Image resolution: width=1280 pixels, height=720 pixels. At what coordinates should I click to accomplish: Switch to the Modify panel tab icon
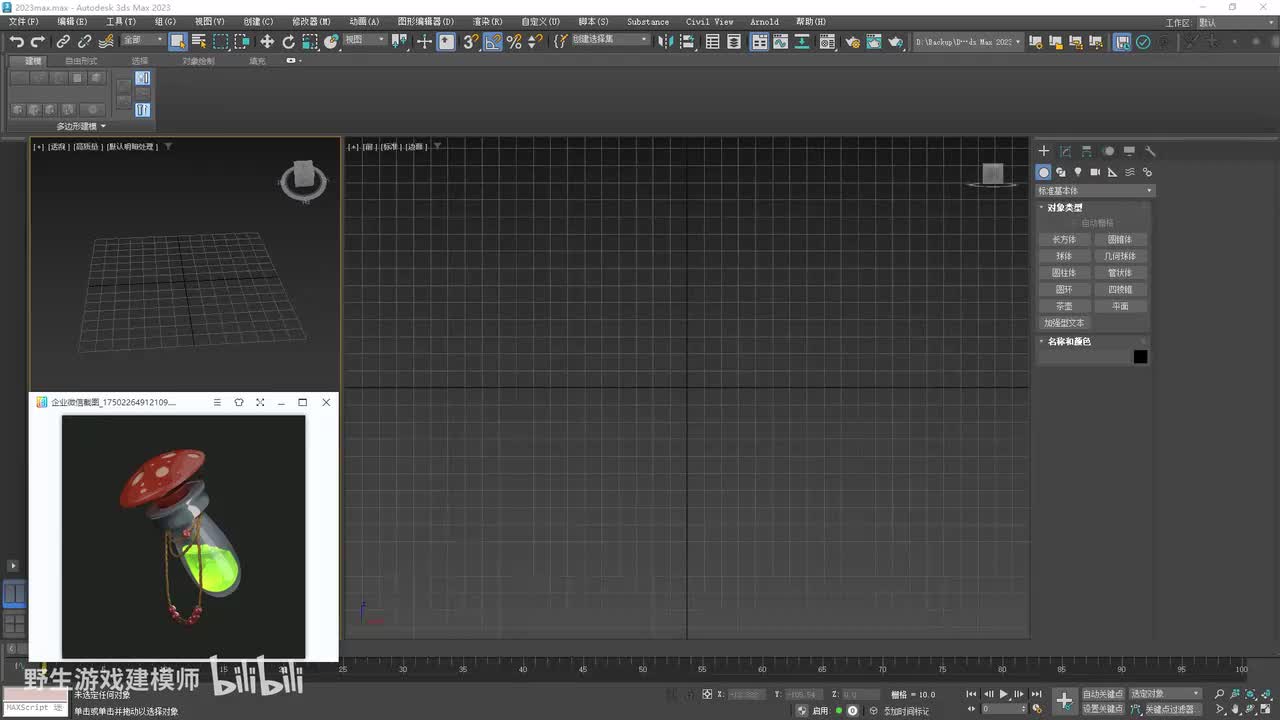(1065, 151)
